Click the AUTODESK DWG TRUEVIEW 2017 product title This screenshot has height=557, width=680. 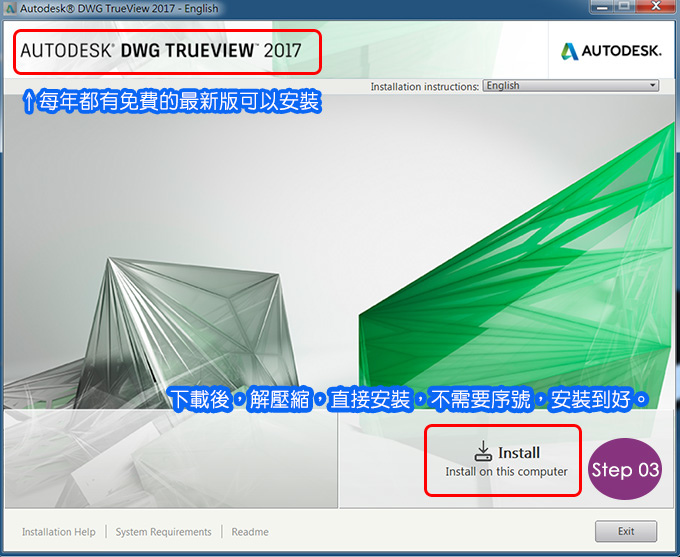(160, 51)
